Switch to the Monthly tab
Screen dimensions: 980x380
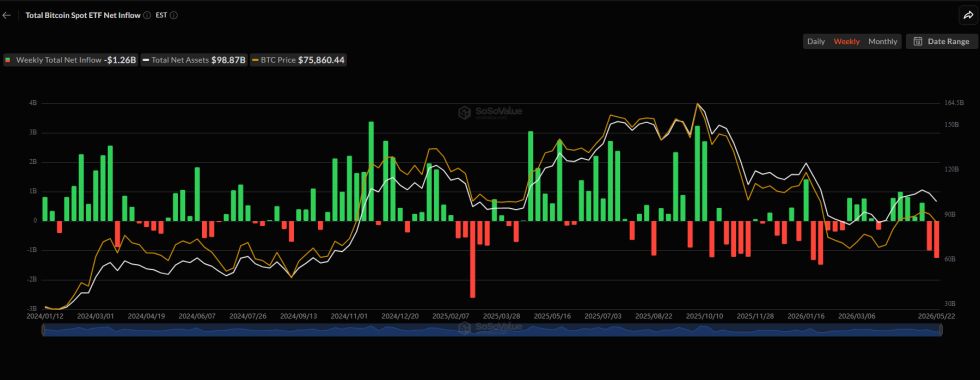(x=882, y=41)
